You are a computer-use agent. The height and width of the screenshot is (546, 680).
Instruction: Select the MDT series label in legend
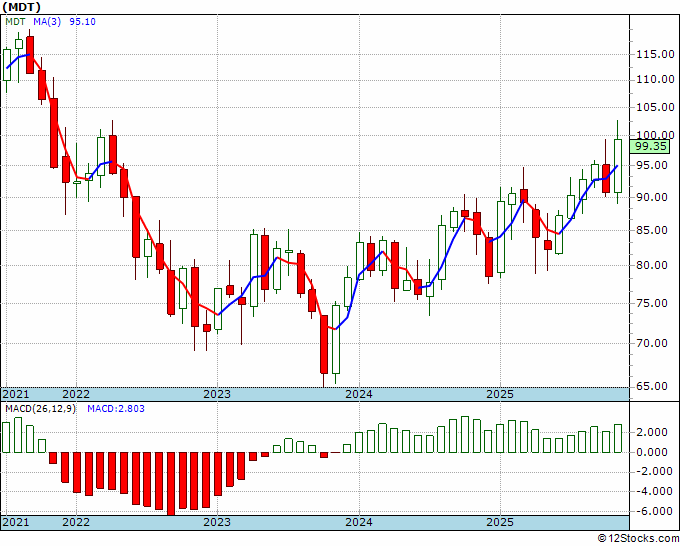15,22
